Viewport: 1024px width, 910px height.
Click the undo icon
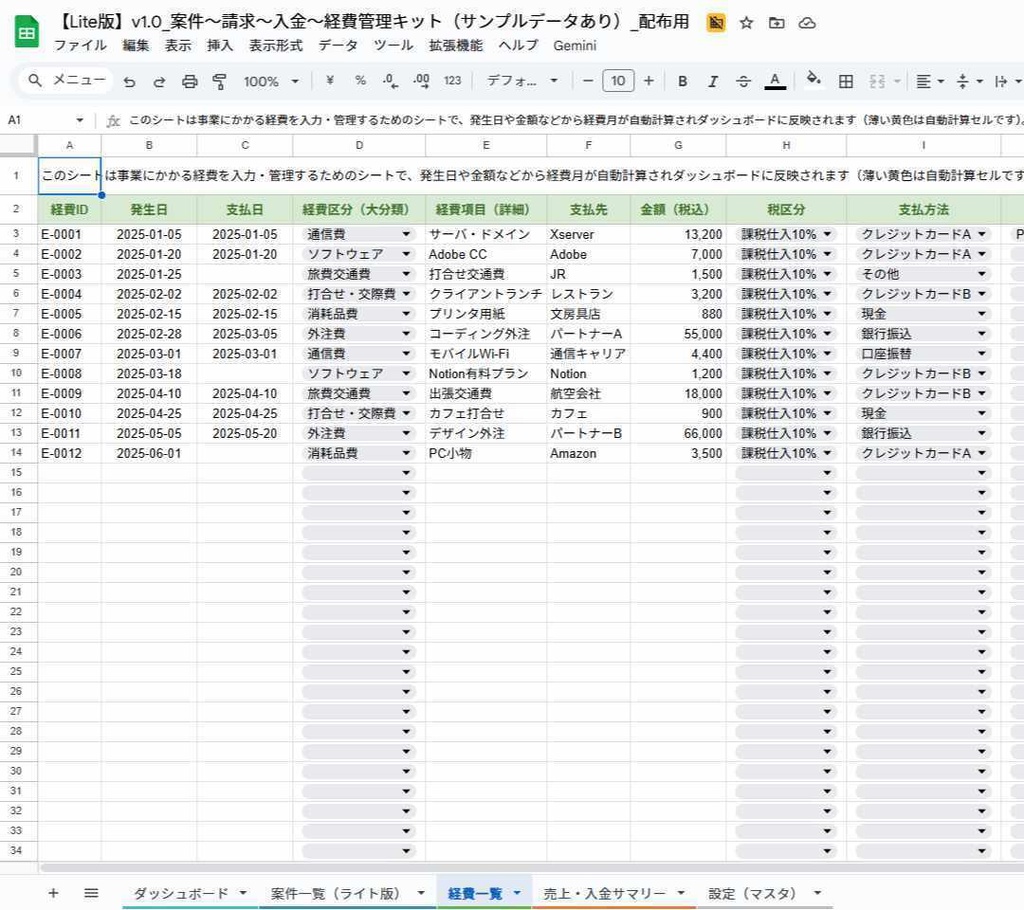click(x=131, y=81)
